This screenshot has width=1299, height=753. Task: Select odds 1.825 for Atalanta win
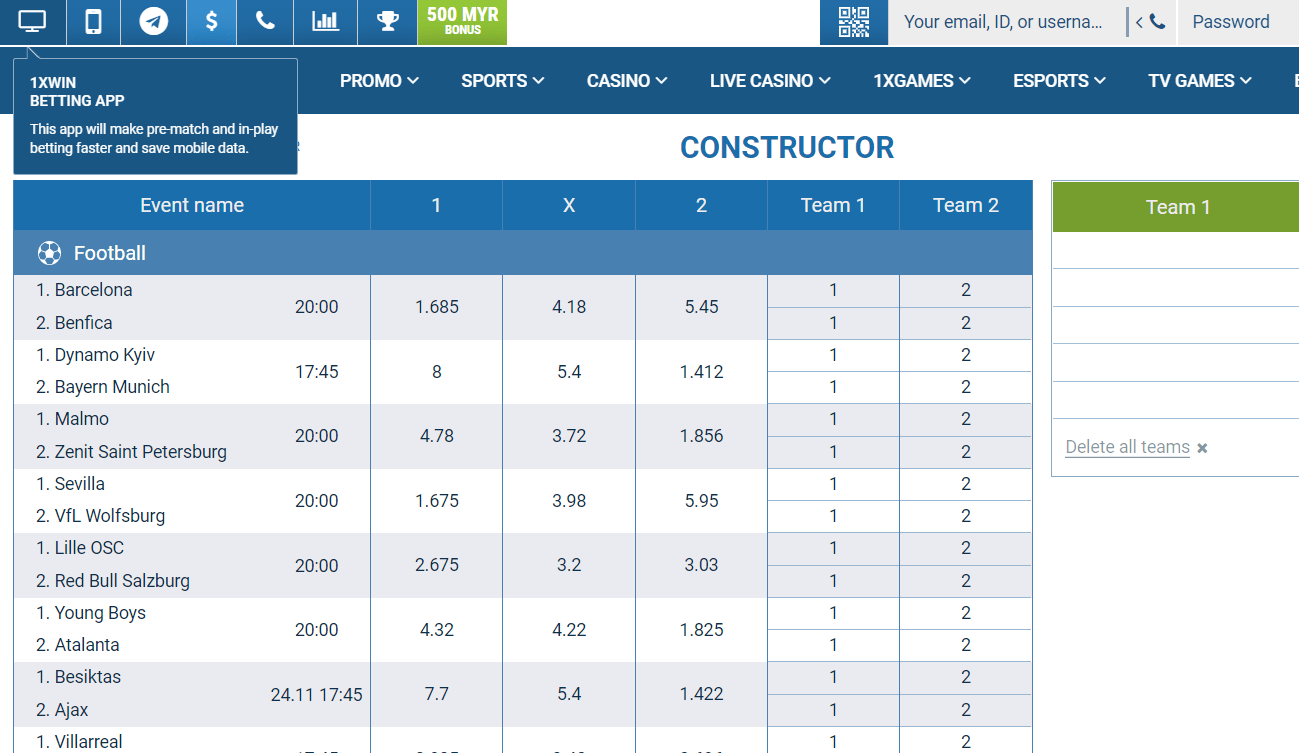pyautogui.click(x=701, y=630)
